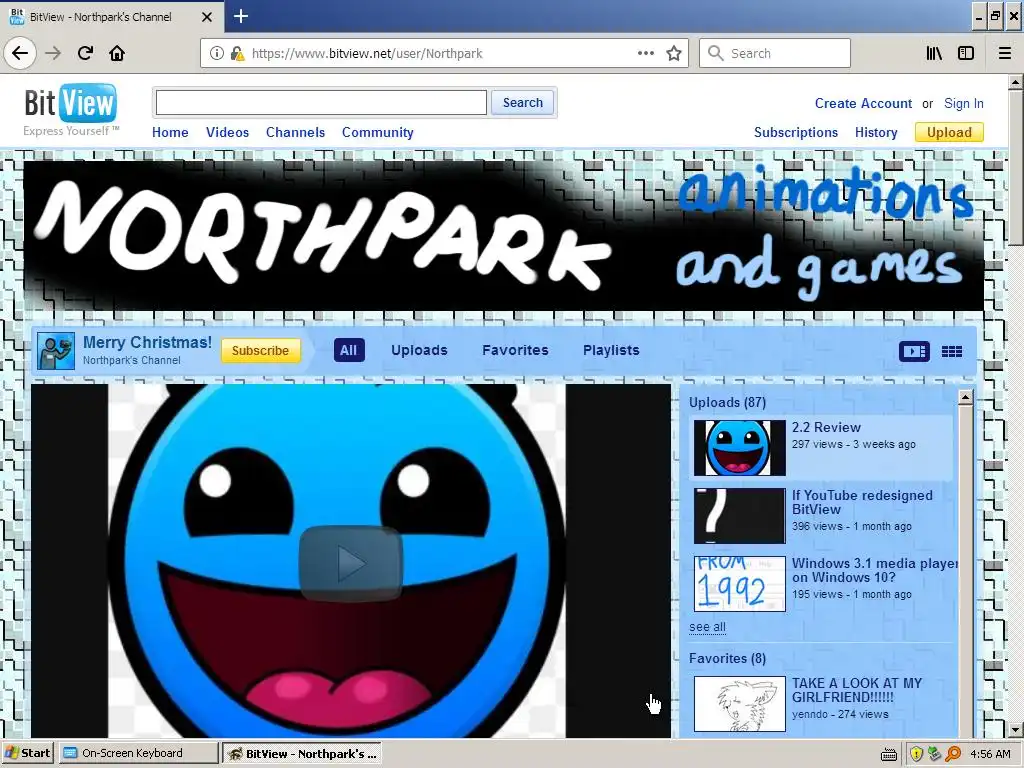Open the Firefox hamburger menu
Screen dimensions: 1024x768
tap(1005, 53)
